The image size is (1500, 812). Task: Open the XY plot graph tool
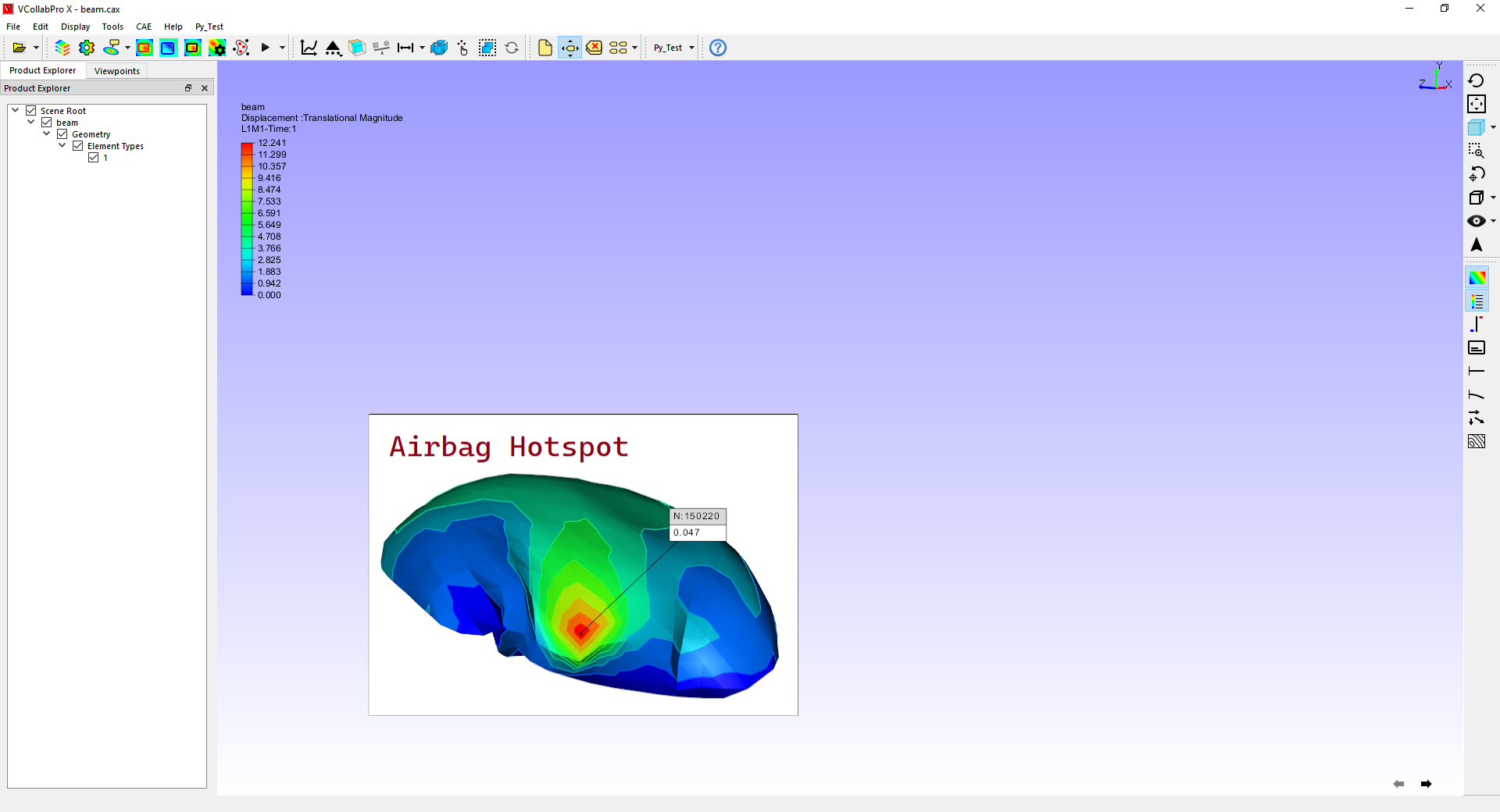tap(309, 48)
